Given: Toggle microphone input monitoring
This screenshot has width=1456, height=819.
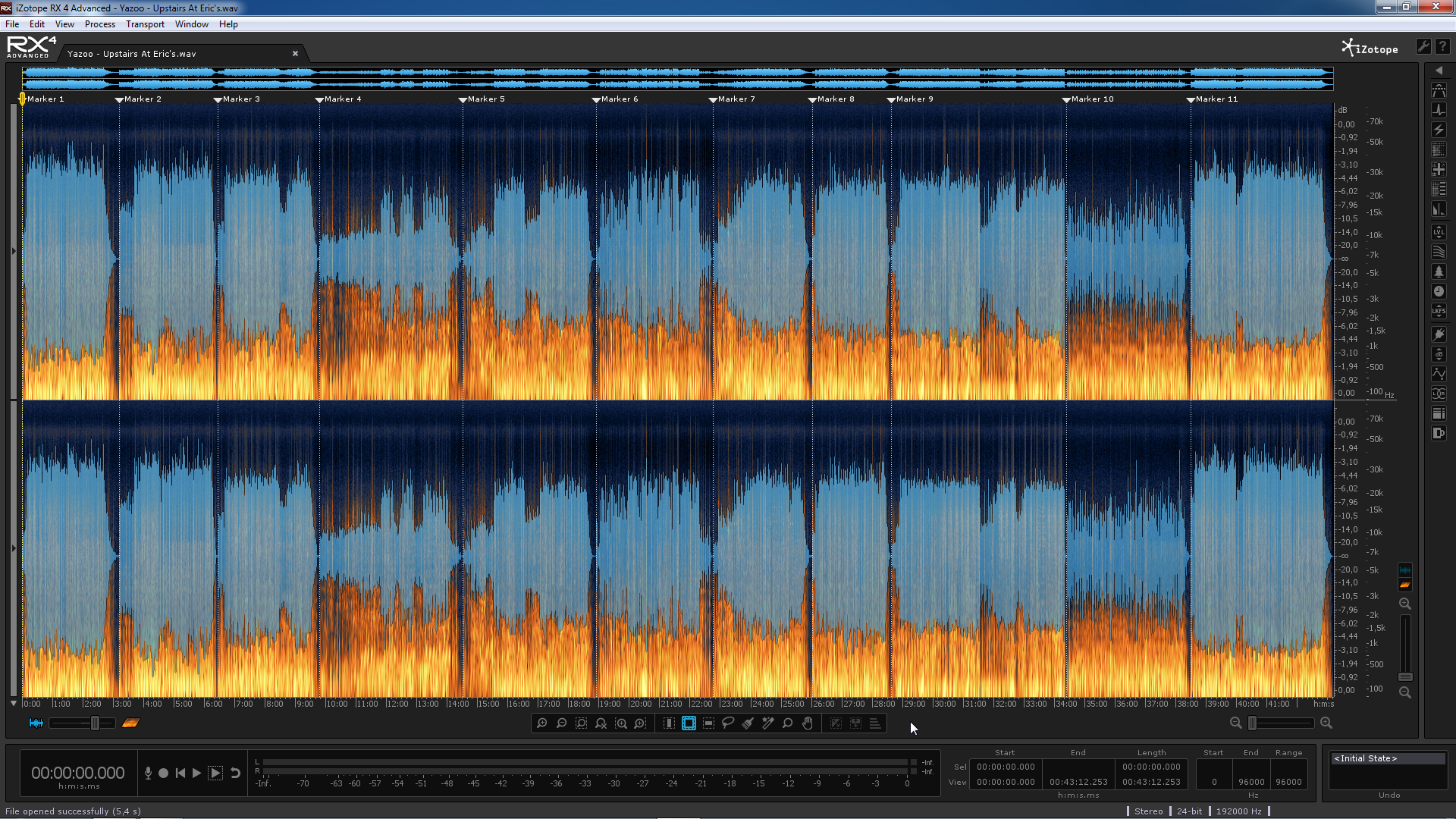Looking at the screenshot, I should tap(148, 773).
